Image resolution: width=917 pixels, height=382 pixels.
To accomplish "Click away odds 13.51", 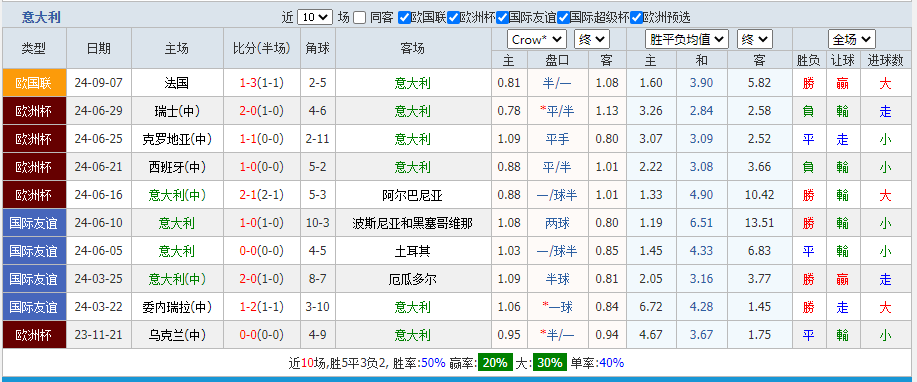I will (x=760, y=223).
